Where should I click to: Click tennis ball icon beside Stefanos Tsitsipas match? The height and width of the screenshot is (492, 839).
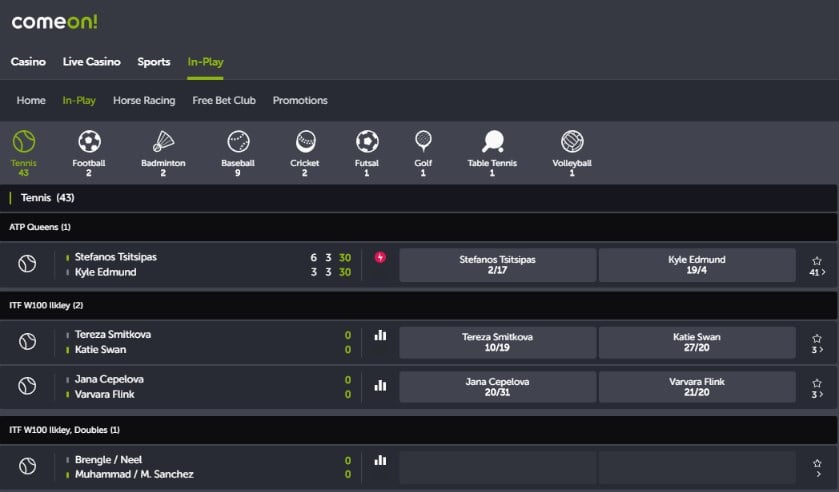pyautogui.click(x=27, y=264)
